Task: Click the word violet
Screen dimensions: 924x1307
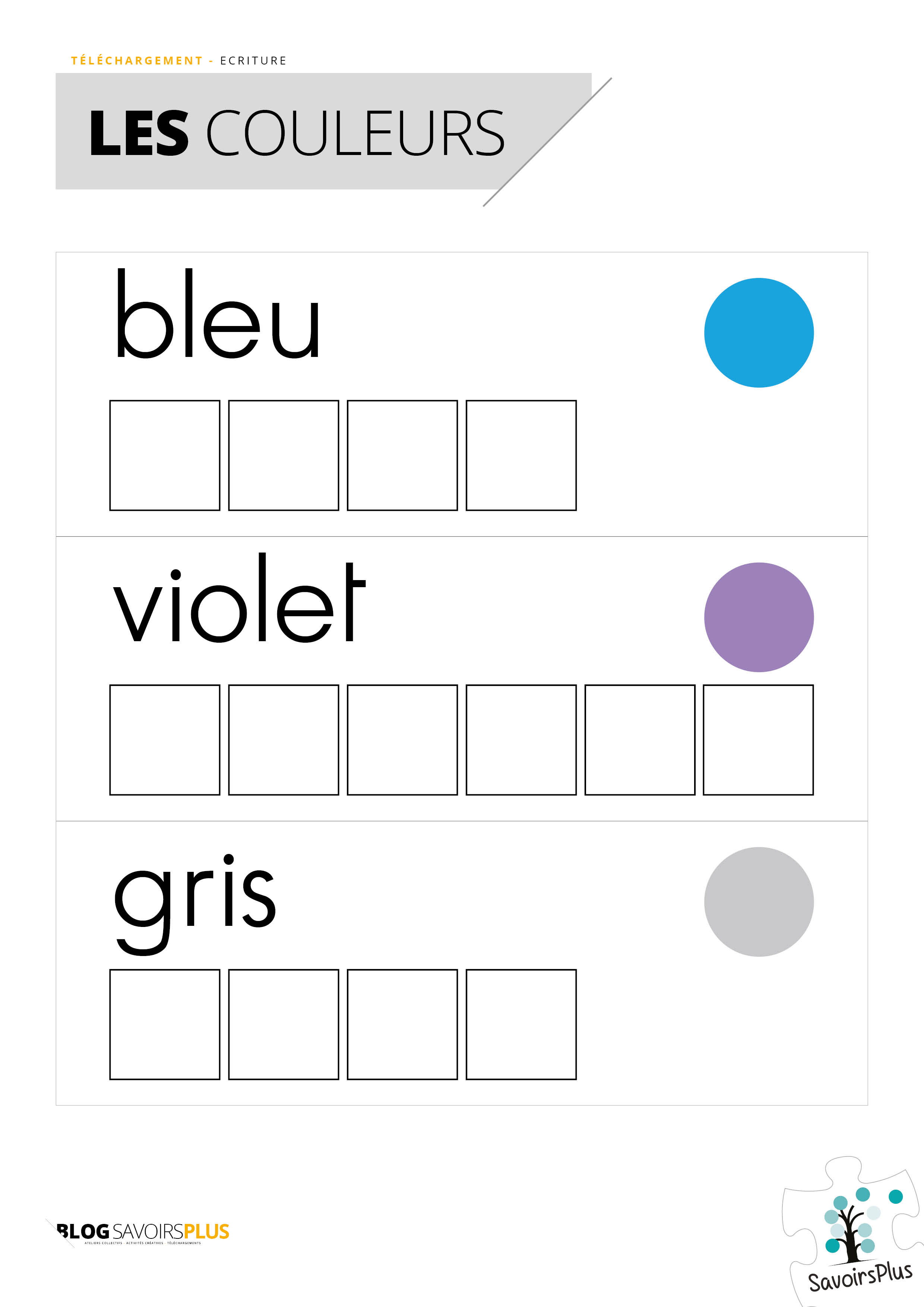Action: pos(239,601)
